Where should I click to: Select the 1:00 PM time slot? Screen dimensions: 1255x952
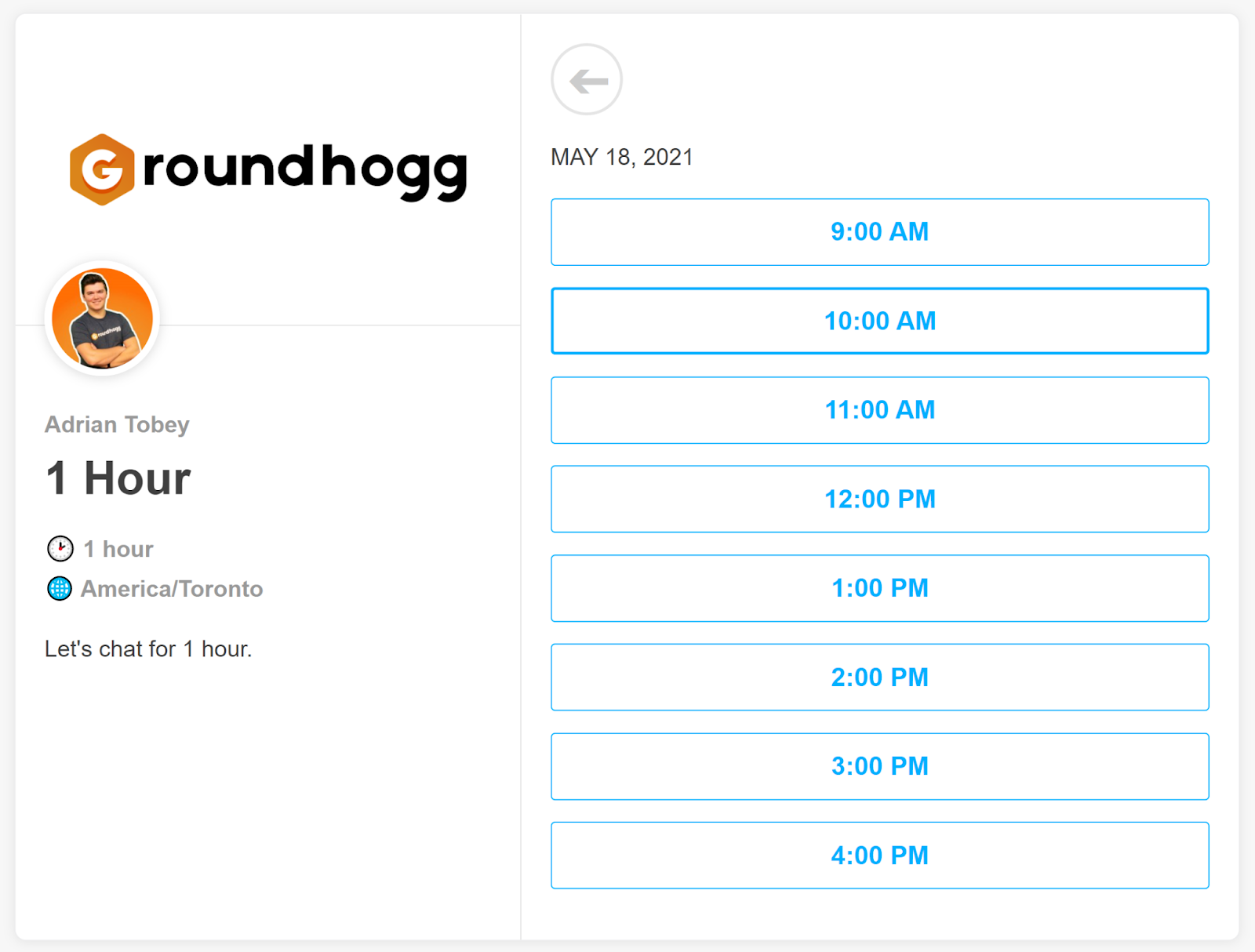point(880,588)
